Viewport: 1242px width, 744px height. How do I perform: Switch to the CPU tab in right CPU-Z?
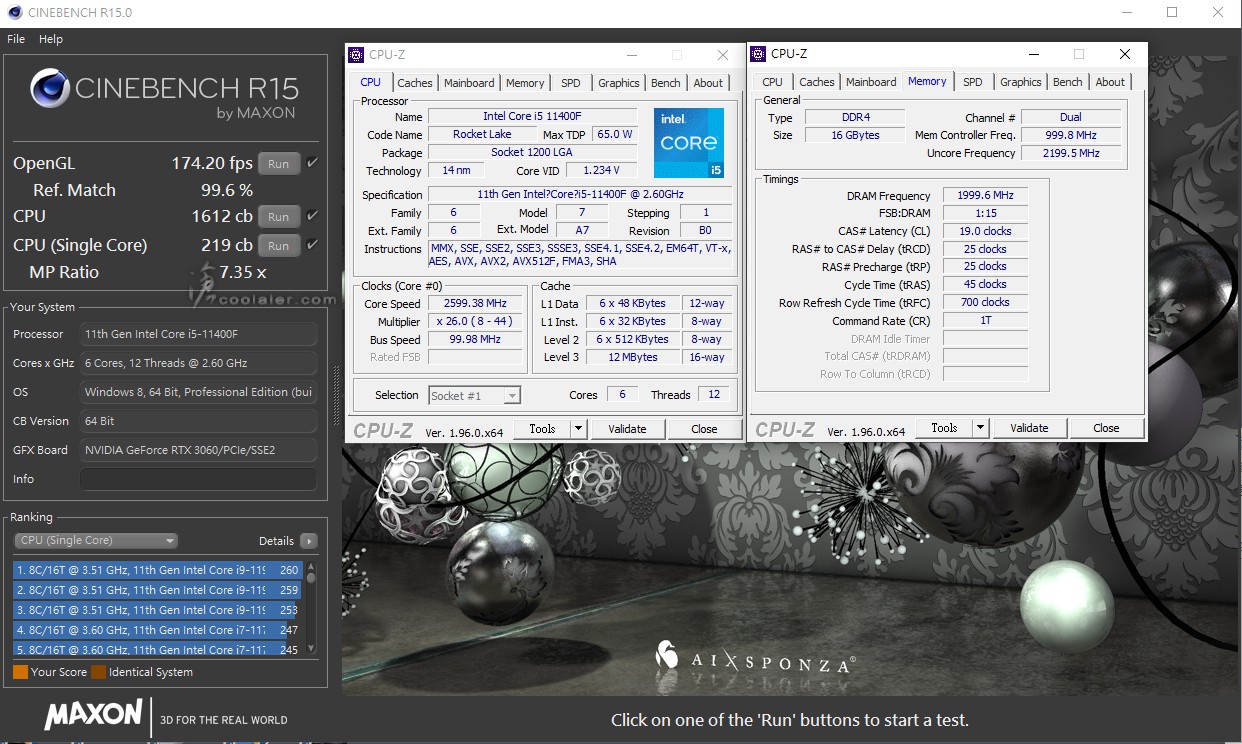click(772, 82)
